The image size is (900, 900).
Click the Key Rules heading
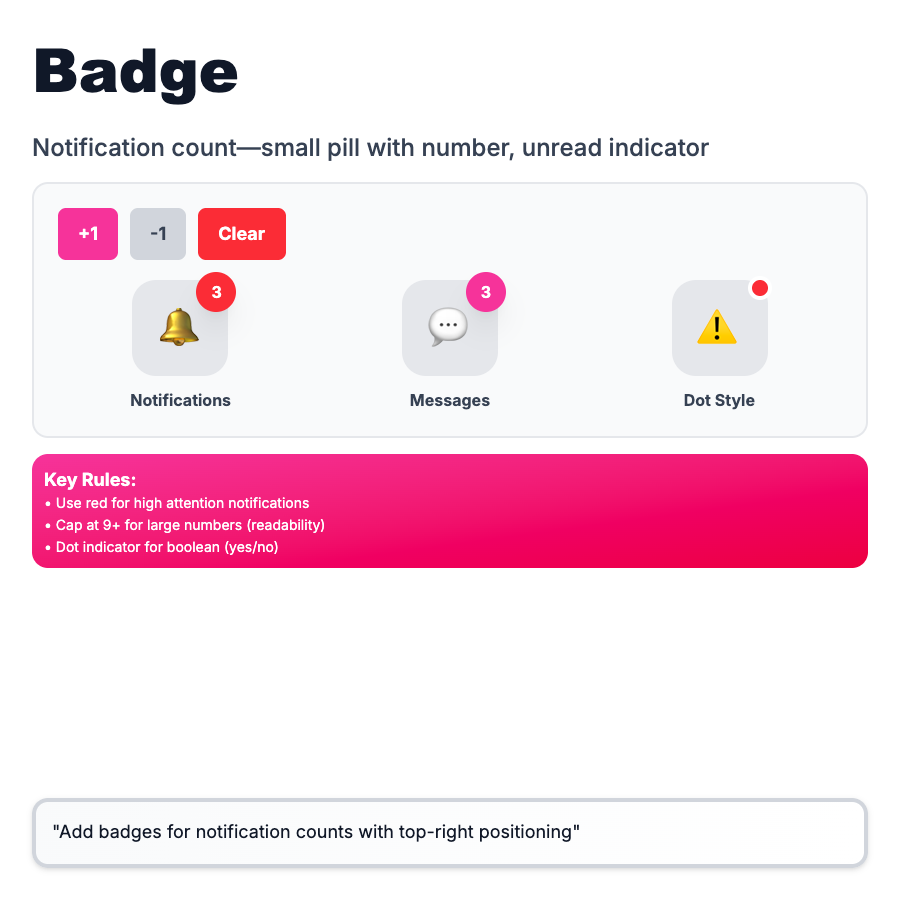point(90,480)
